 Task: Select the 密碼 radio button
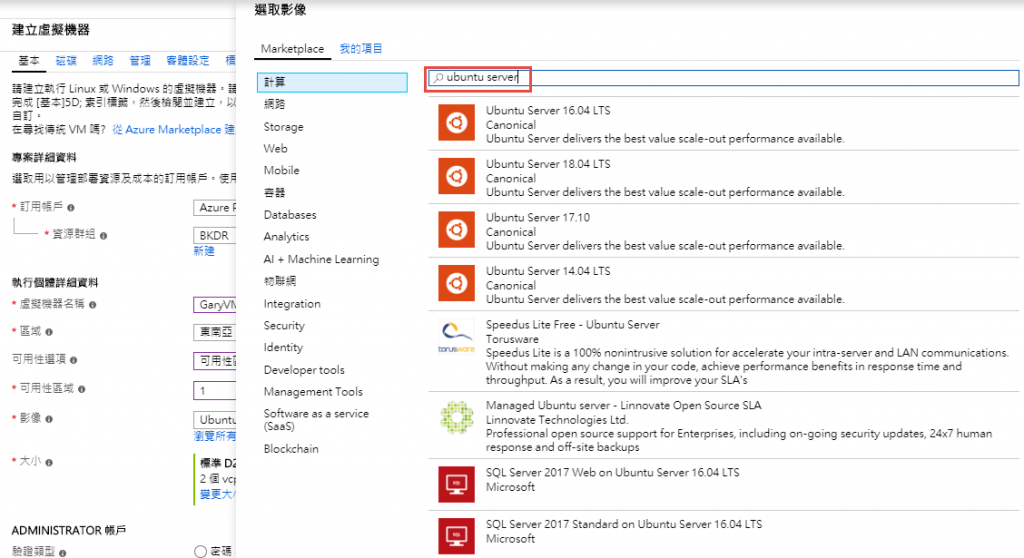tap(200, 551)
